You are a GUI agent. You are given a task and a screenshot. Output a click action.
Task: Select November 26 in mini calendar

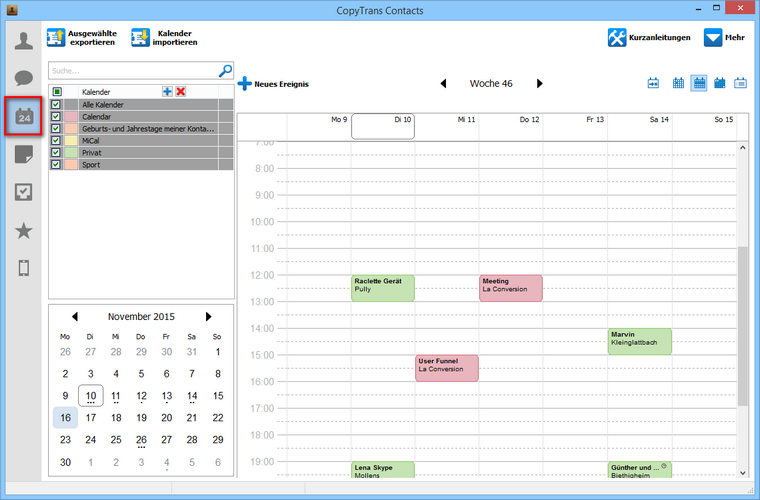[x=141, y=440]
